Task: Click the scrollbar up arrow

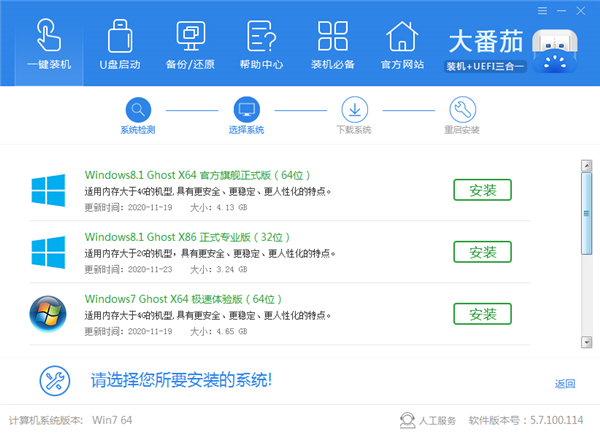Action: tap(586, 166)
